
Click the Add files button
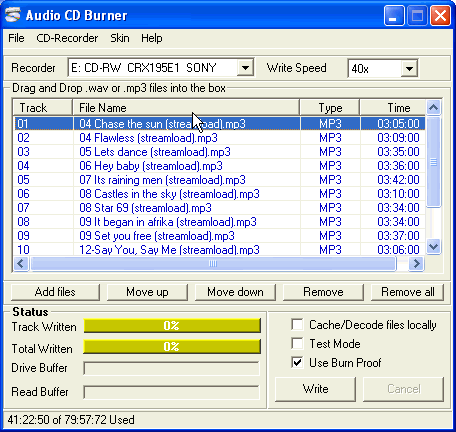(55, 292)
